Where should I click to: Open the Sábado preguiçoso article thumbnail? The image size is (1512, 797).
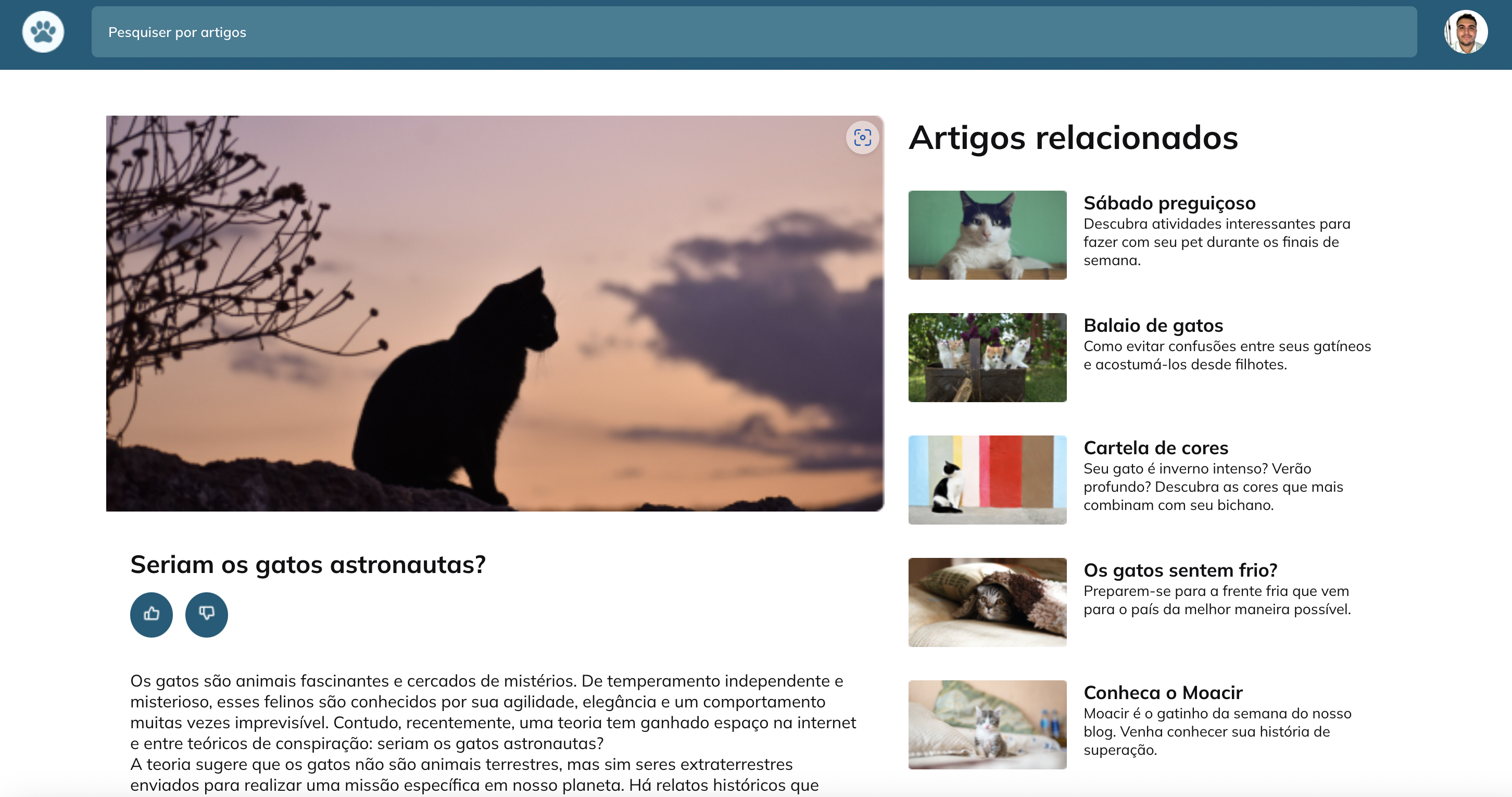pyautogui.click(x=987, y=235)
